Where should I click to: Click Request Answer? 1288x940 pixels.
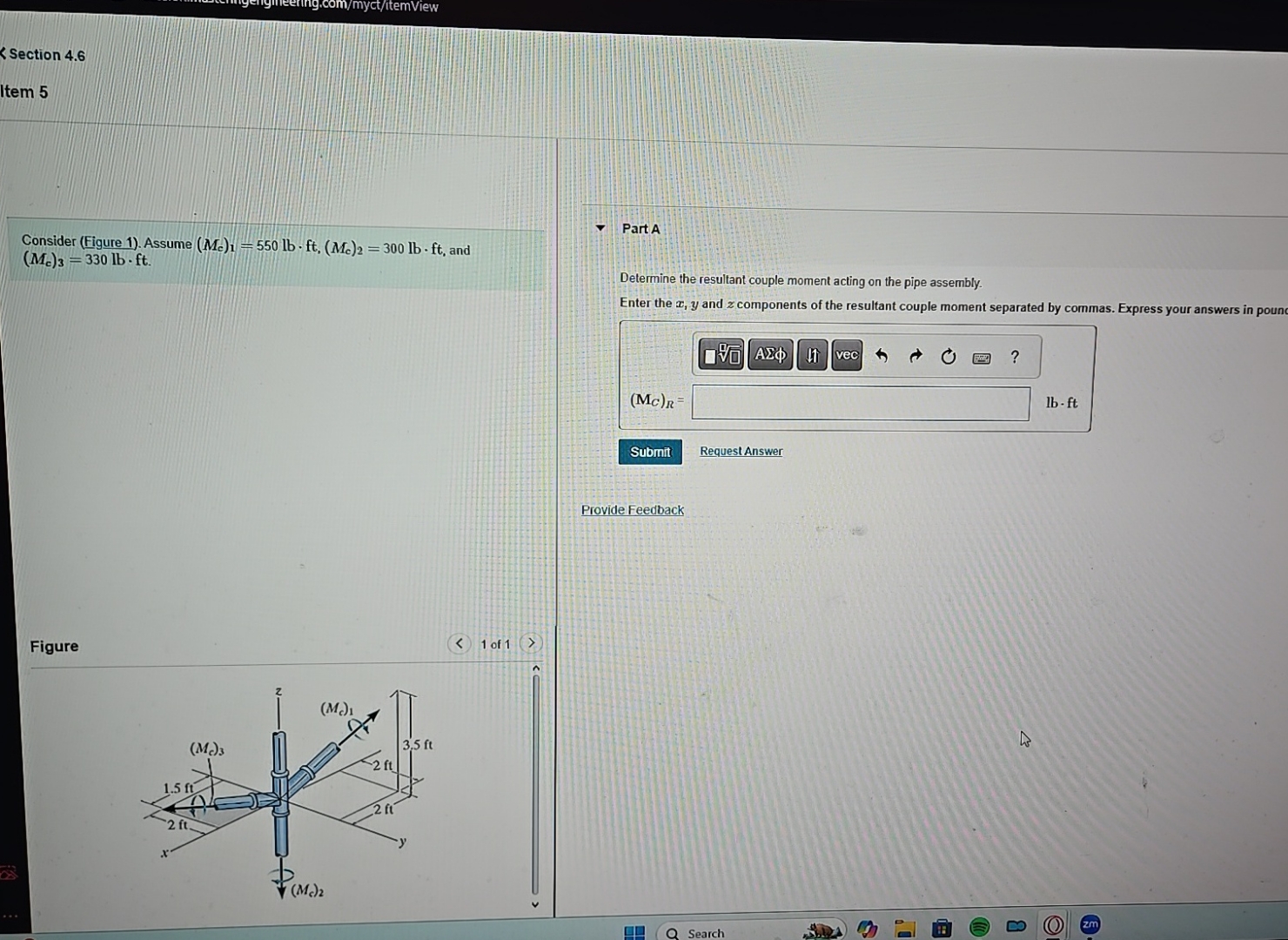[741, 451]
